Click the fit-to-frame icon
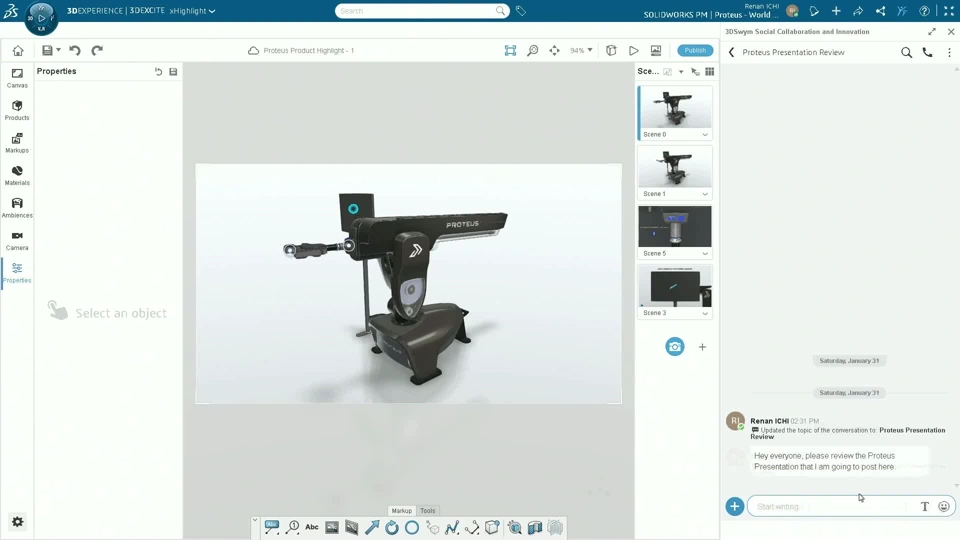960x540 pixels. pos(510,50)
